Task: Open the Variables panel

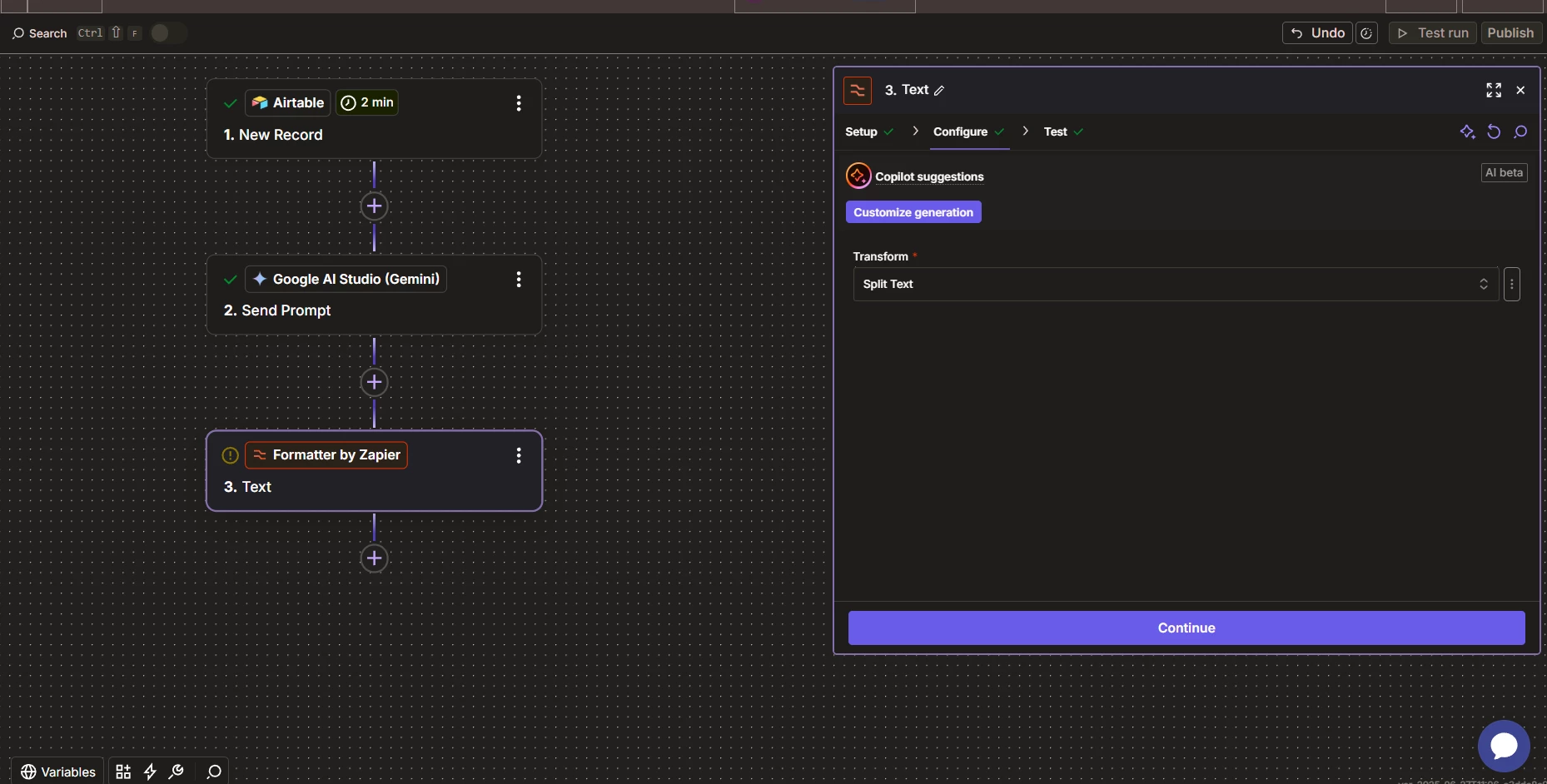Action: click(x=58, y=772)
